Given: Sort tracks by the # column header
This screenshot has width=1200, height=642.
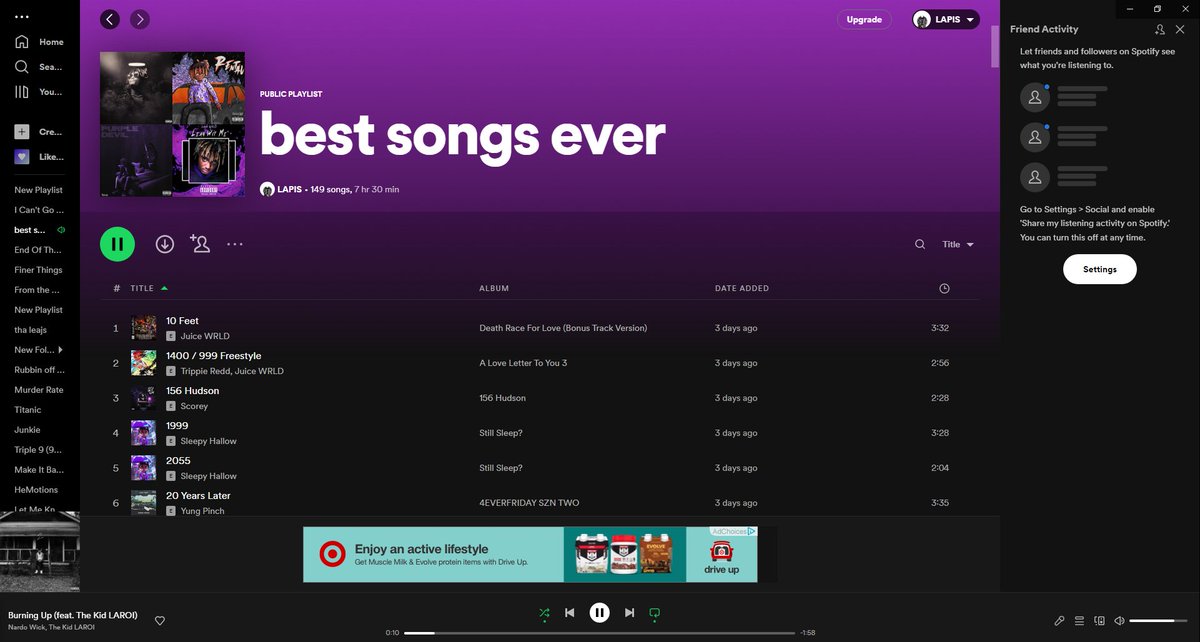Looking at the screenshot, I should point(117,288).
